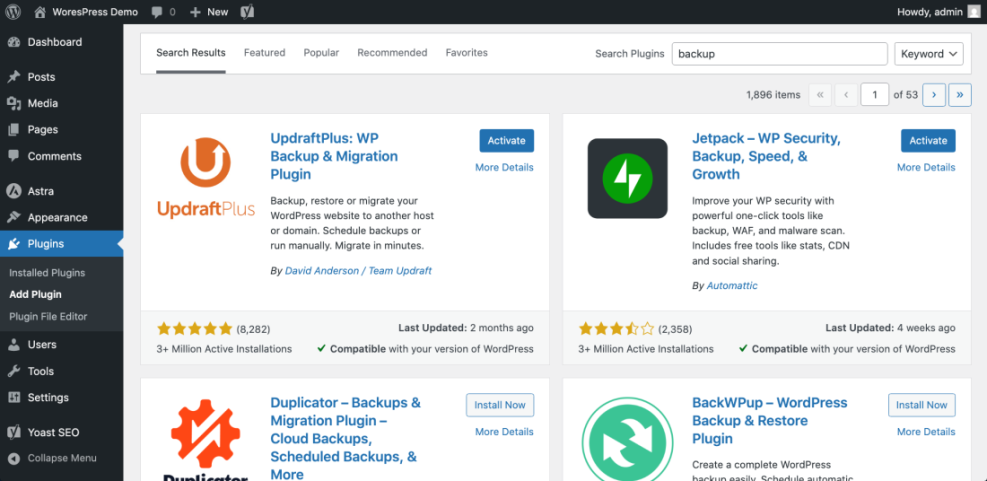Click the UpdraftPlus five-star rating
This screenshot has height=481, width=987.
pyautogui.click(x=195, y=328)
